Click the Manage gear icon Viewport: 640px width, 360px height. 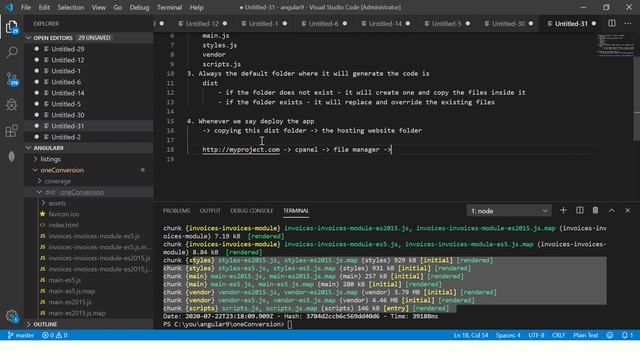pos(12,316)
